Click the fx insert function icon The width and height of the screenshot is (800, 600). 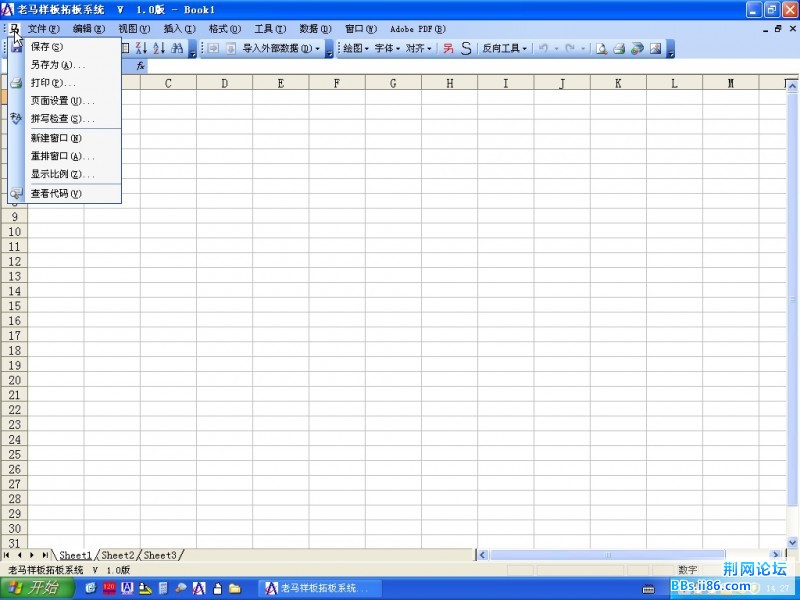141,66
